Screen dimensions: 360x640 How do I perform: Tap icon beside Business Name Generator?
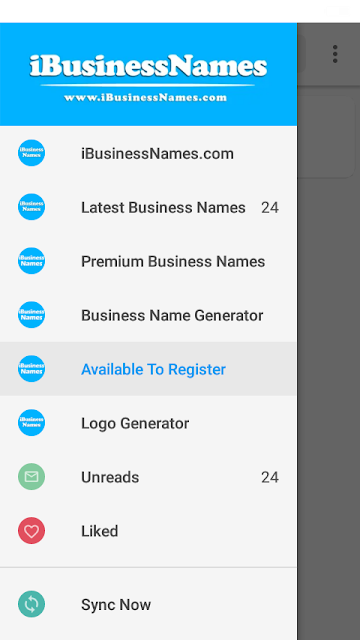31,315
